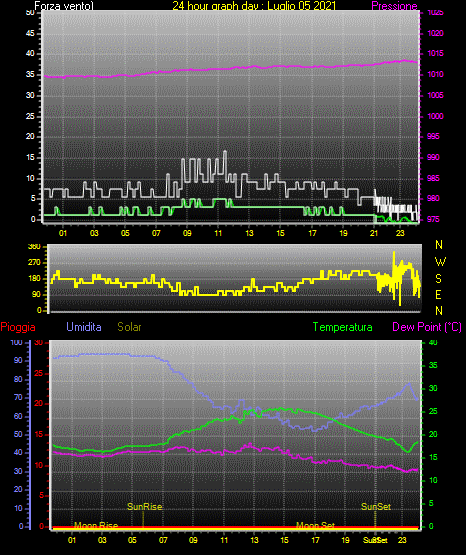466x555 pixels.
Task: Click the 'SunRise' marker label
Action: pyautogui.click(x=144, y=507)
